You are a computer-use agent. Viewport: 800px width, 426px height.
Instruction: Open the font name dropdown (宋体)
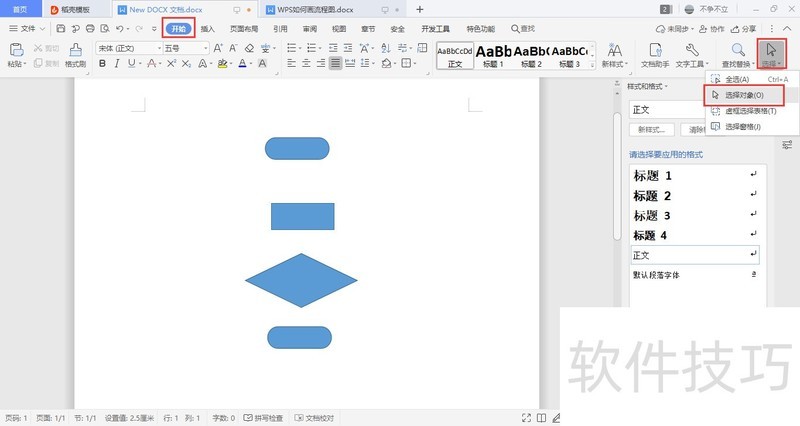point(160,48)
